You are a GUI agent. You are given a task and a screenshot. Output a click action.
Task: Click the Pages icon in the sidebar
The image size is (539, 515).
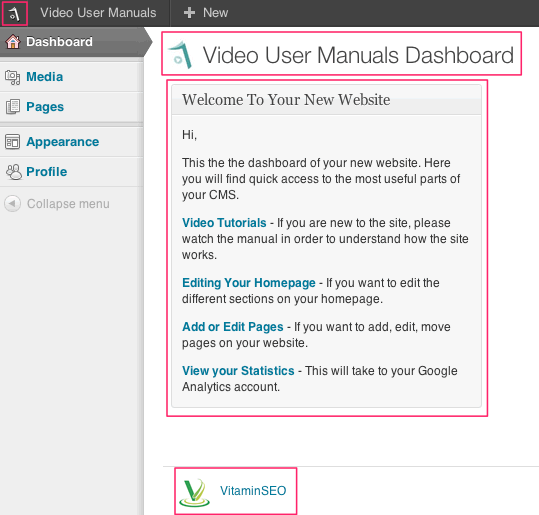(13, 107)
